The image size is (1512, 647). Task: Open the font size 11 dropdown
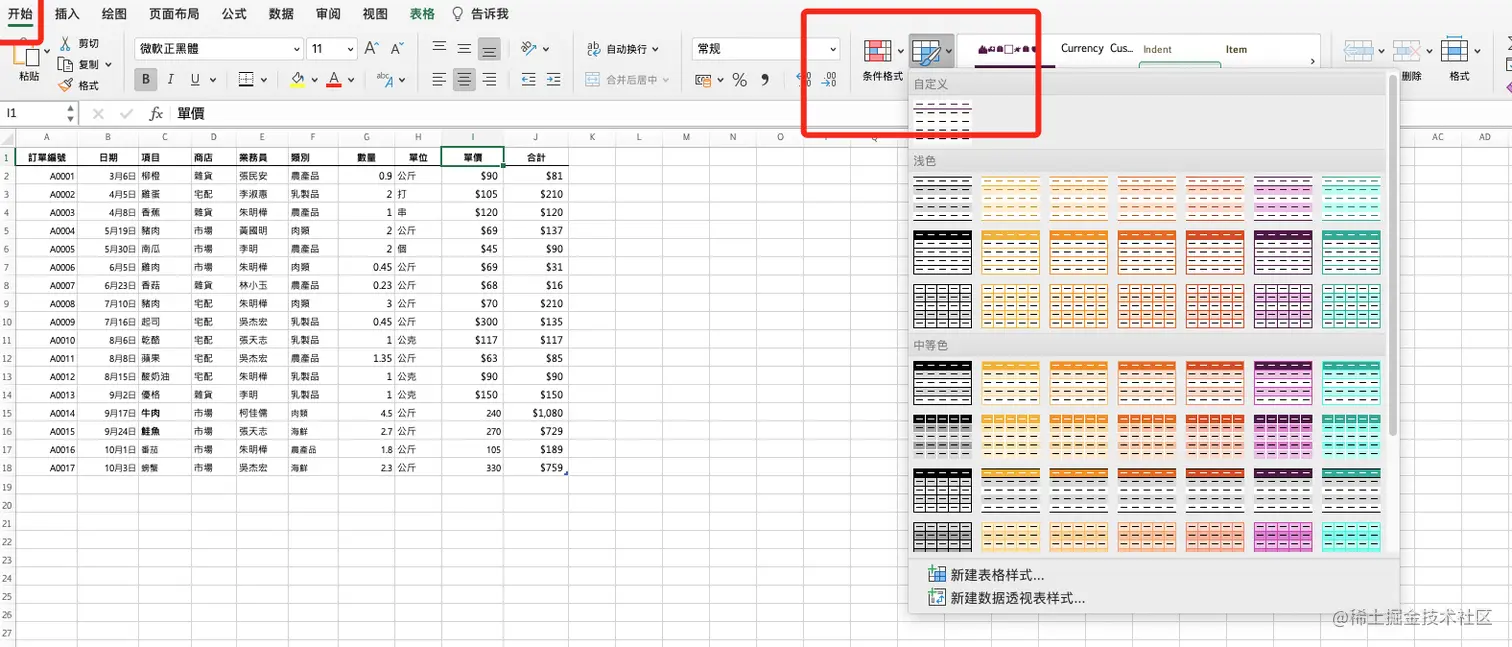click(350, 49)
